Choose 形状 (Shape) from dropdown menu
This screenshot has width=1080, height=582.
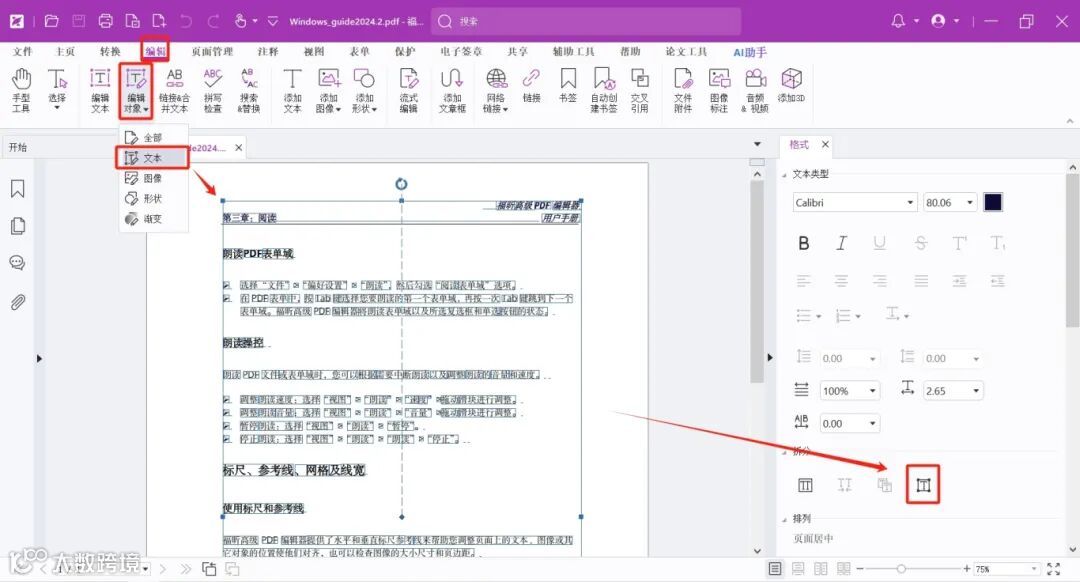click(152, 198)
